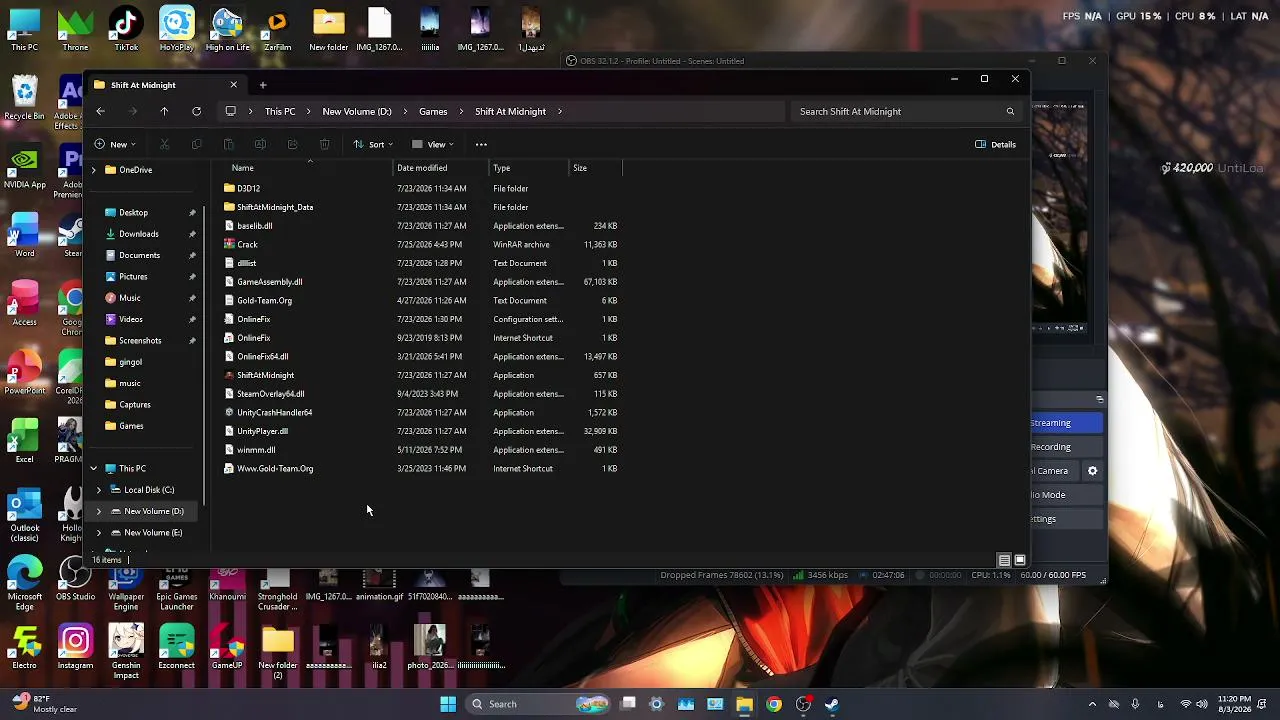This screenshot has height=720, width=1280.
Task: Open the New item dropdown
Action: click(116, 144)
